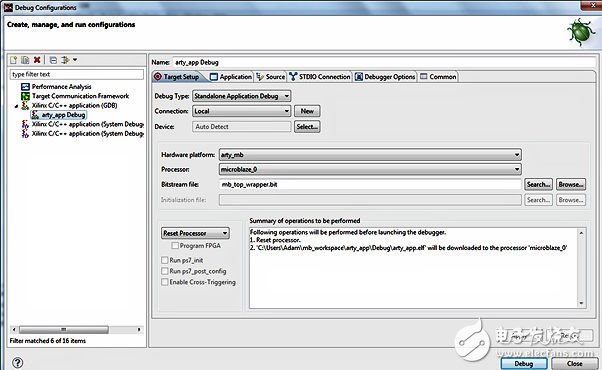The height and width of the screenshot is (370, 602).
Task: Click the Select... device button
Action: coord(307,127)
